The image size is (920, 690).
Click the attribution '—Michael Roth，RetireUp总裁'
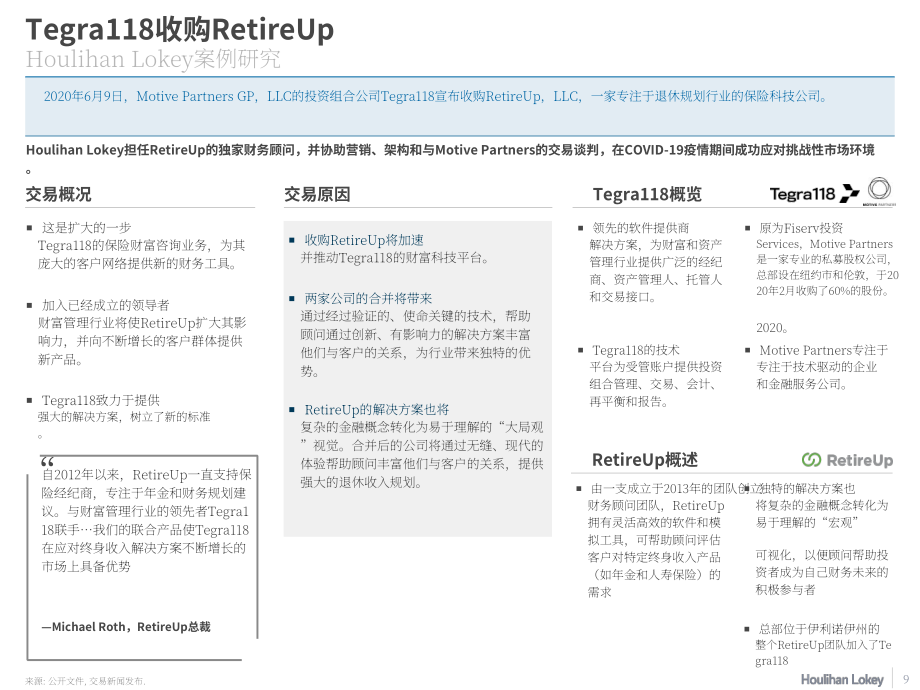(126, 627)
